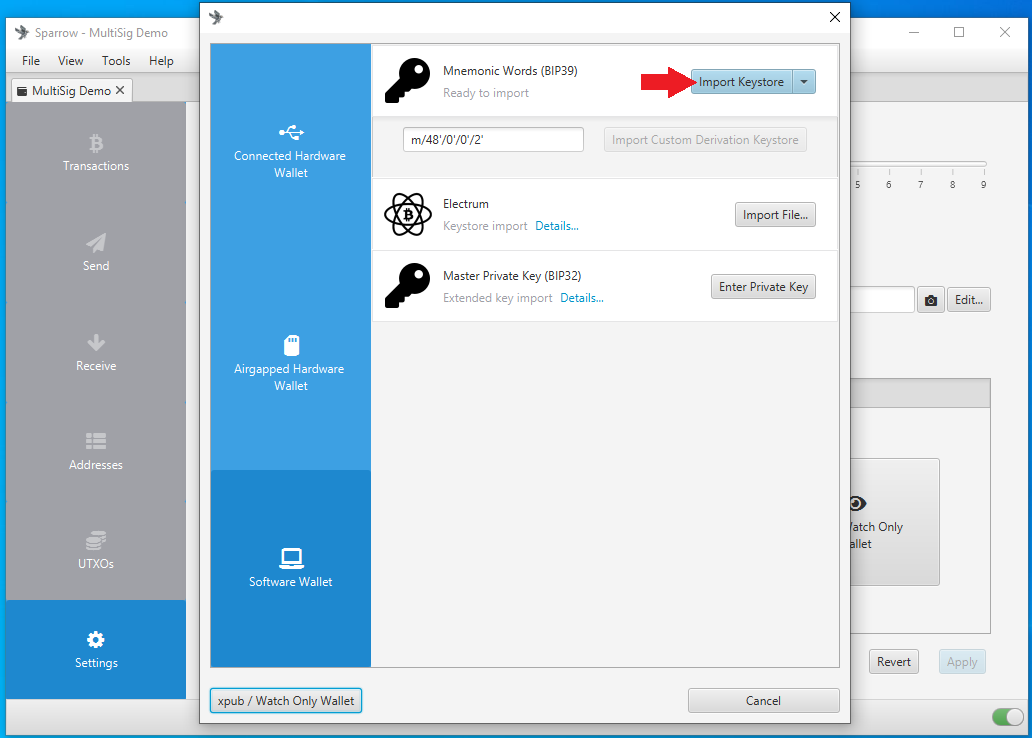The height and width of the screenshot is (738, 1032).
Task: Click the Master Private Key icon
Action: 407,286
